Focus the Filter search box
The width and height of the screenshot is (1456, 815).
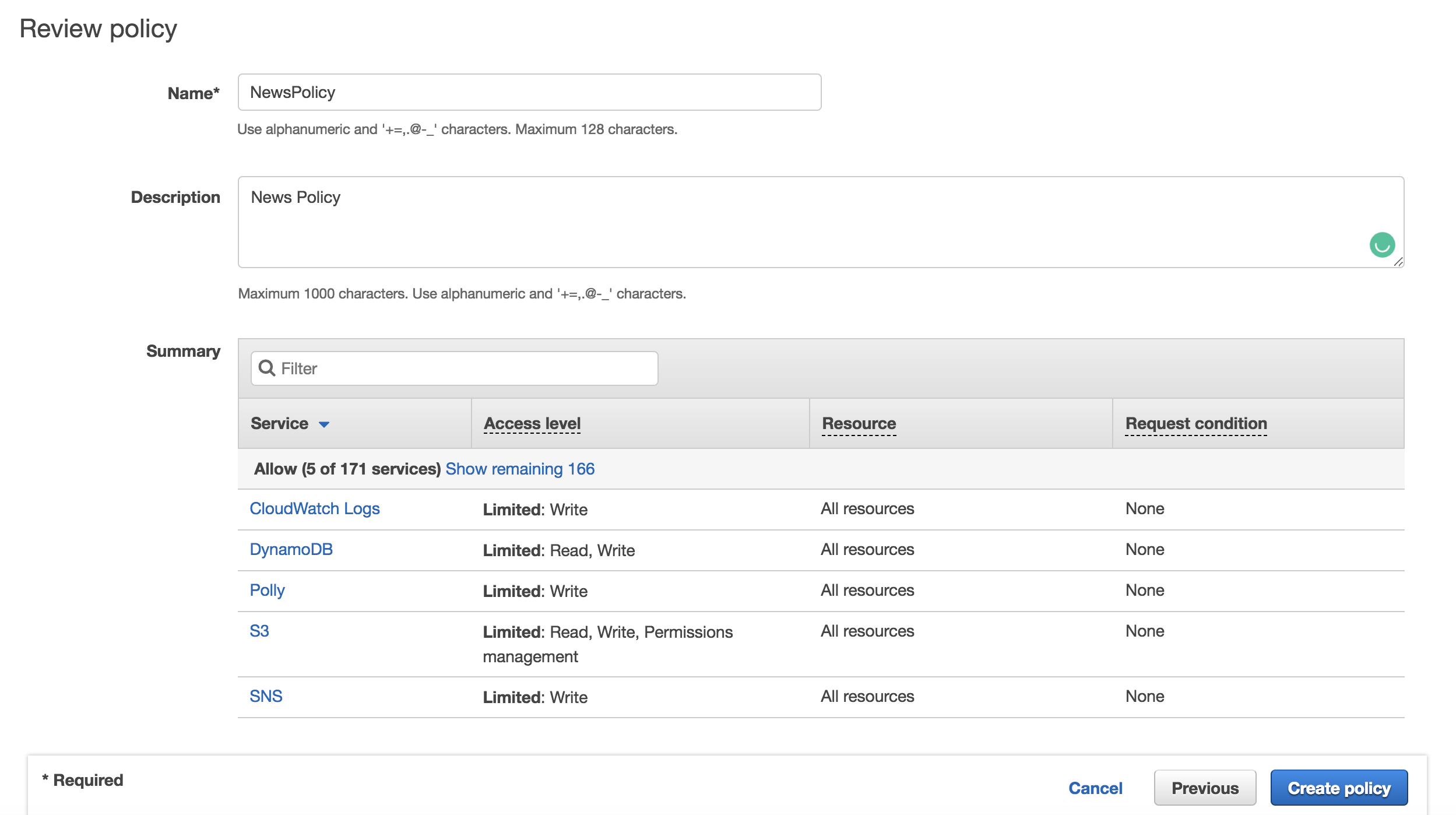(x=454, y=368)
